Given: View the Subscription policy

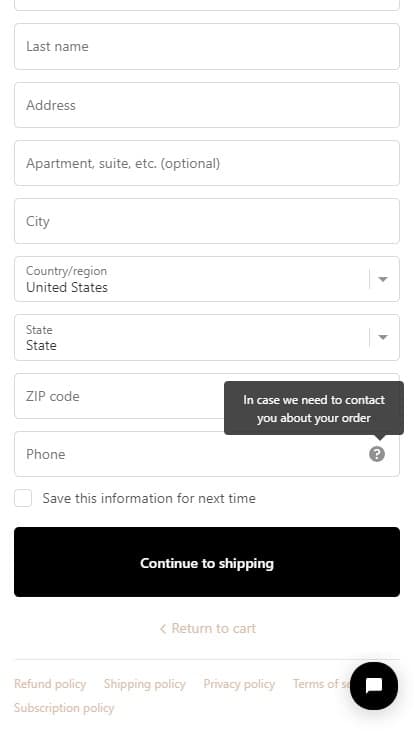Looking at the screenshot, I should click(64, 708).
